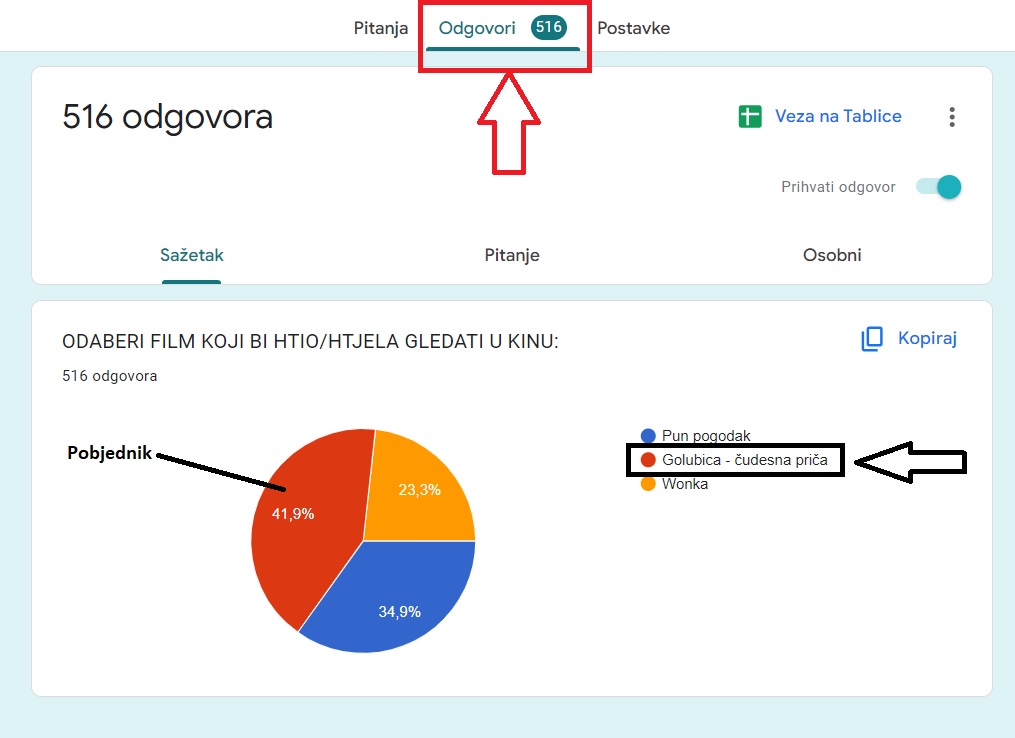Click the Golubica - čudesna priča legend label
The height and width of the screenshot is (738, 1015).
[745, 460]
